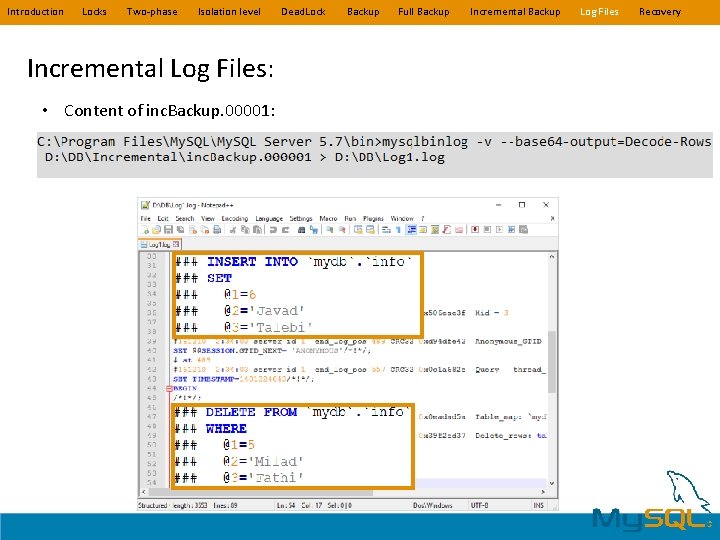Open the Settings menu
Screen dimensions: 720x540
pyautogui.click(x=301, y=219)
